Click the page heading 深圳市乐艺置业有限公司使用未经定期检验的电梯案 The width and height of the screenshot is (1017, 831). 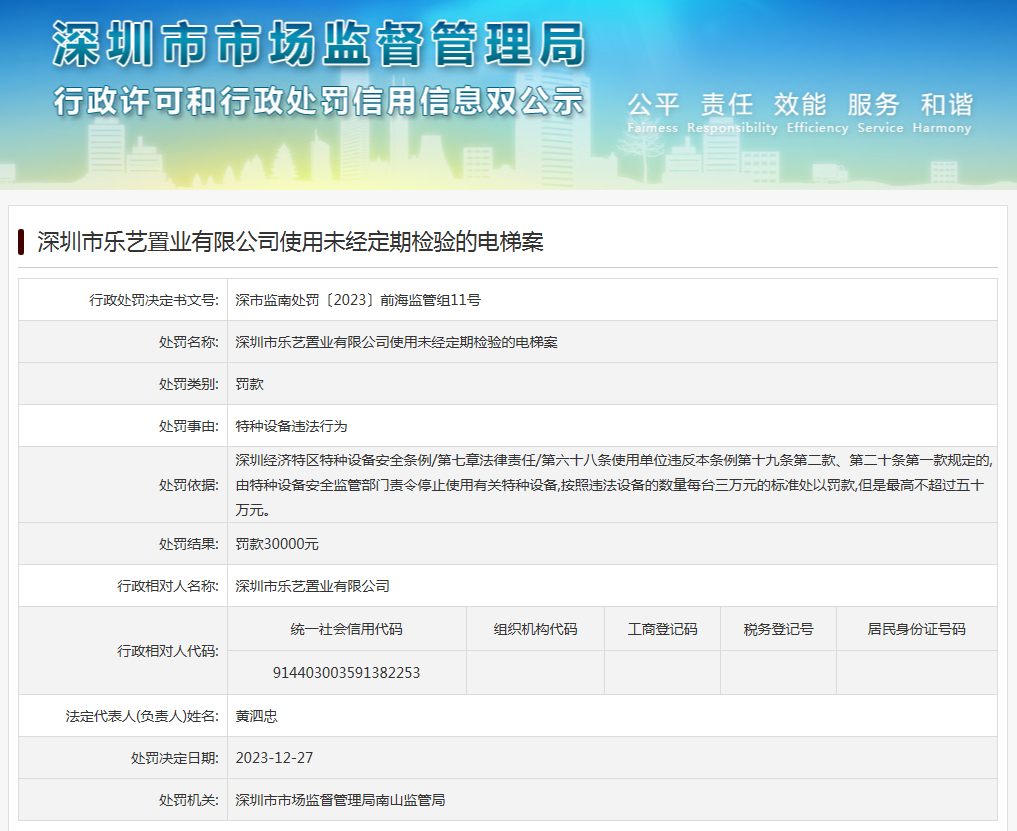click(x=290, y=242)
